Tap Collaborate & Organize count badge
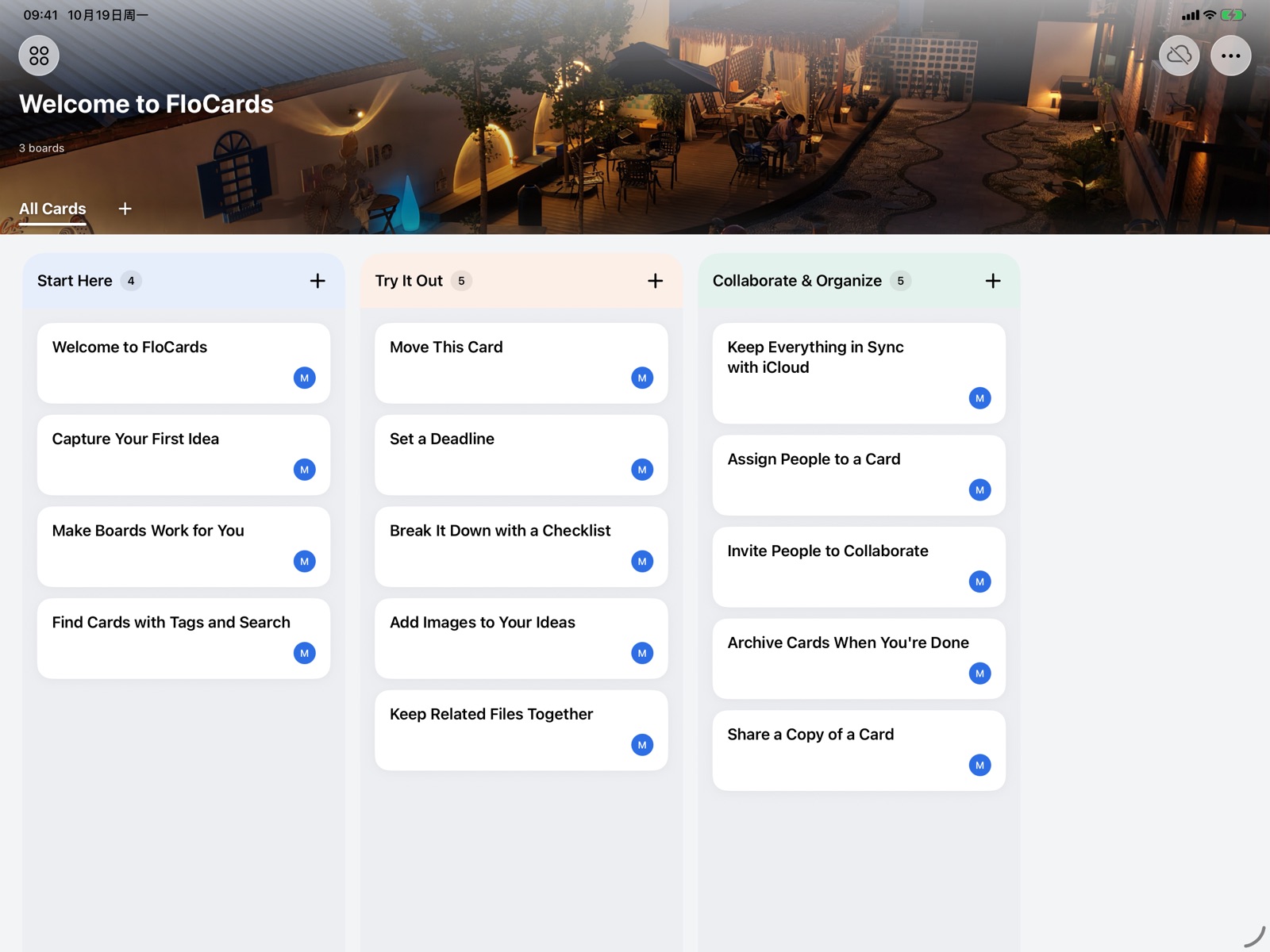Screen dimensions: 1270x952 [900, 281]
